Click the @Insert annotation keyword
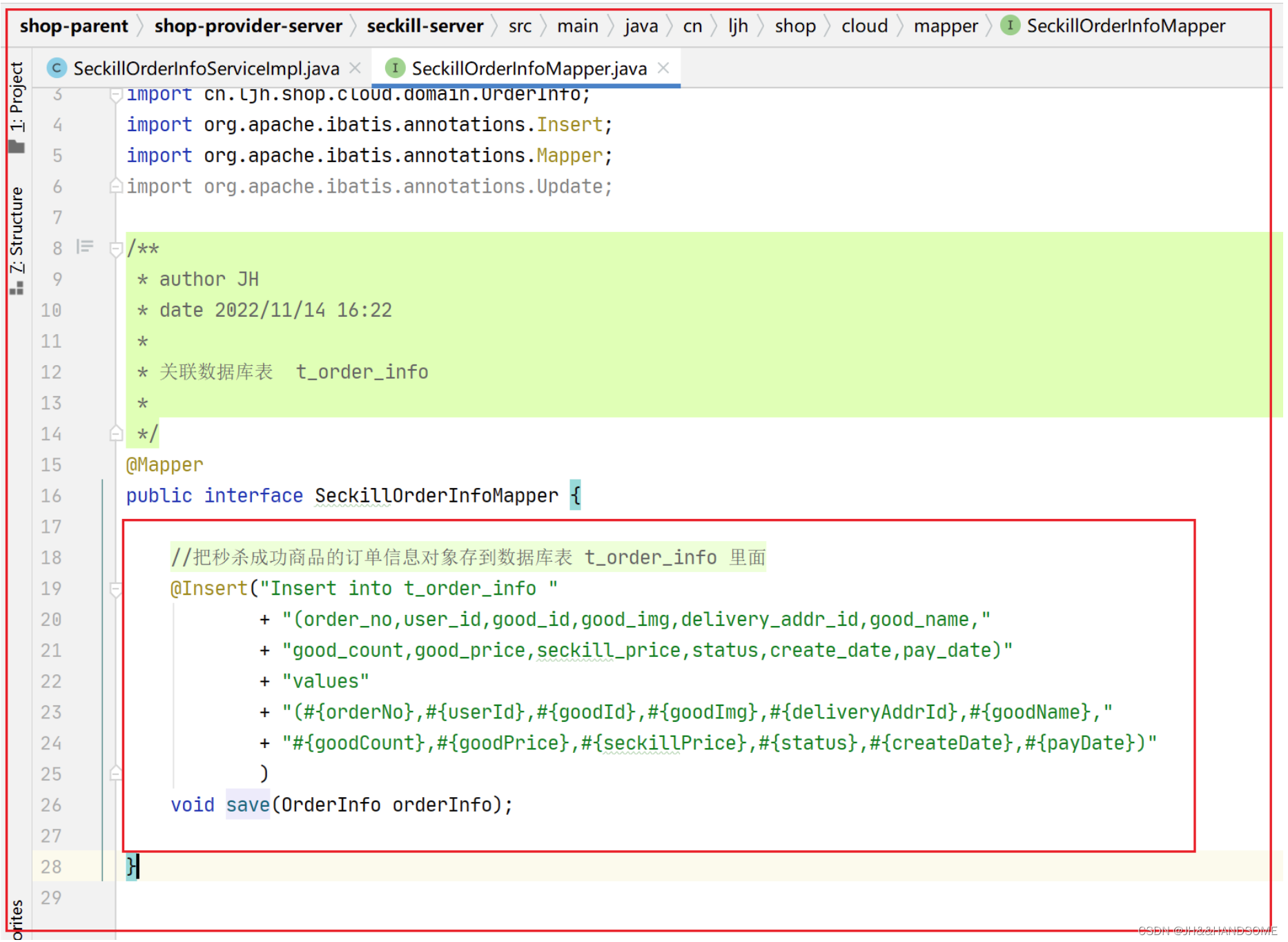Viewport: 1288px width, 942px height. click(x=209, y=588)
